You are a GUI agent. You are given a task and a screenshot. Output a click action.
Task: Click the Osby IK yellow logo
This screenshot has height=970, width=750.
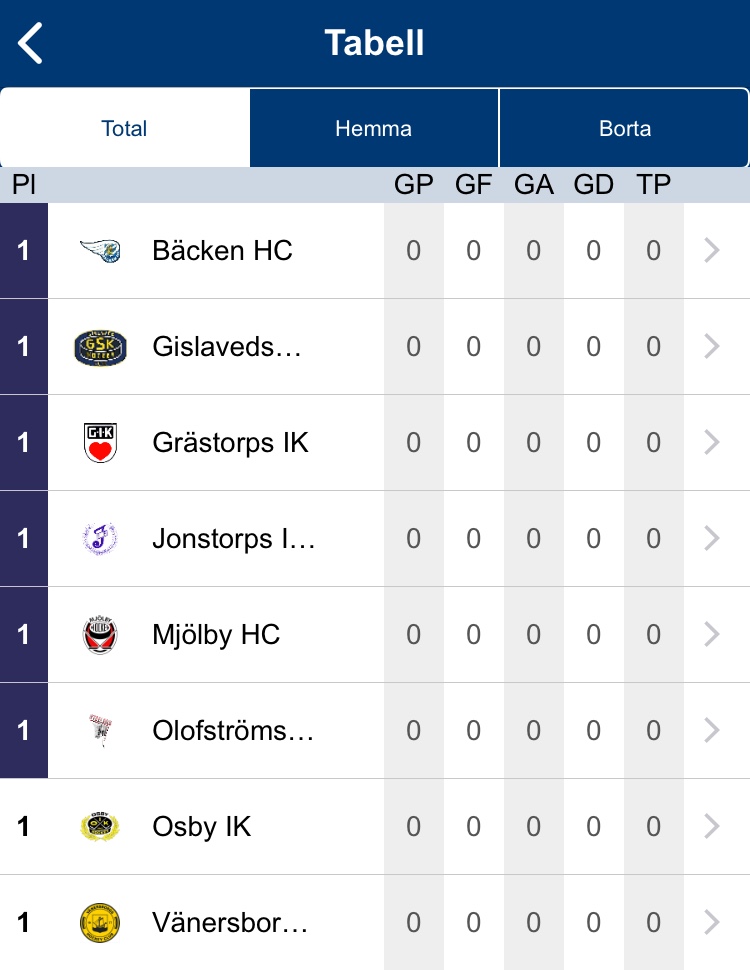pos(100,827)
